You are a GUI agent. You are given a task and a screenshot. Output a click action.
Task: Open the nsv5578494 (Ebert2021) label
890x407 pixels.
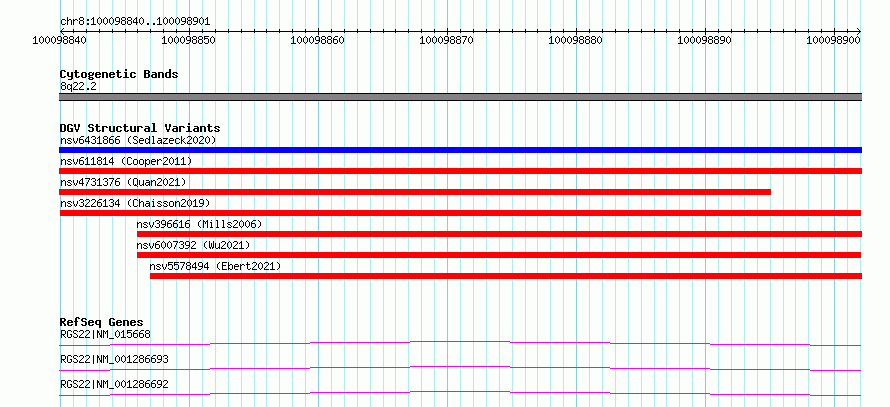coord(215,266)
